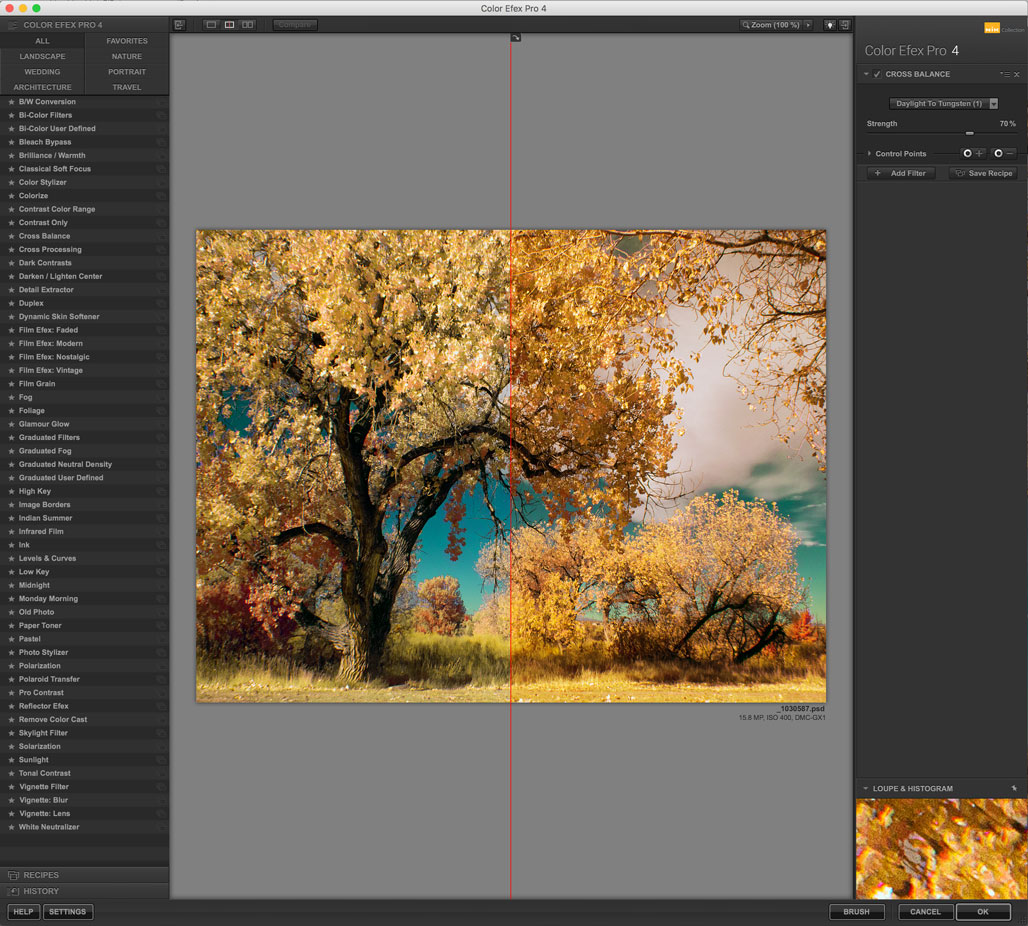The height and width of the screenshot is (926, 1028).
Task: Select the single image preview mode icon
Action: [211, 24]
